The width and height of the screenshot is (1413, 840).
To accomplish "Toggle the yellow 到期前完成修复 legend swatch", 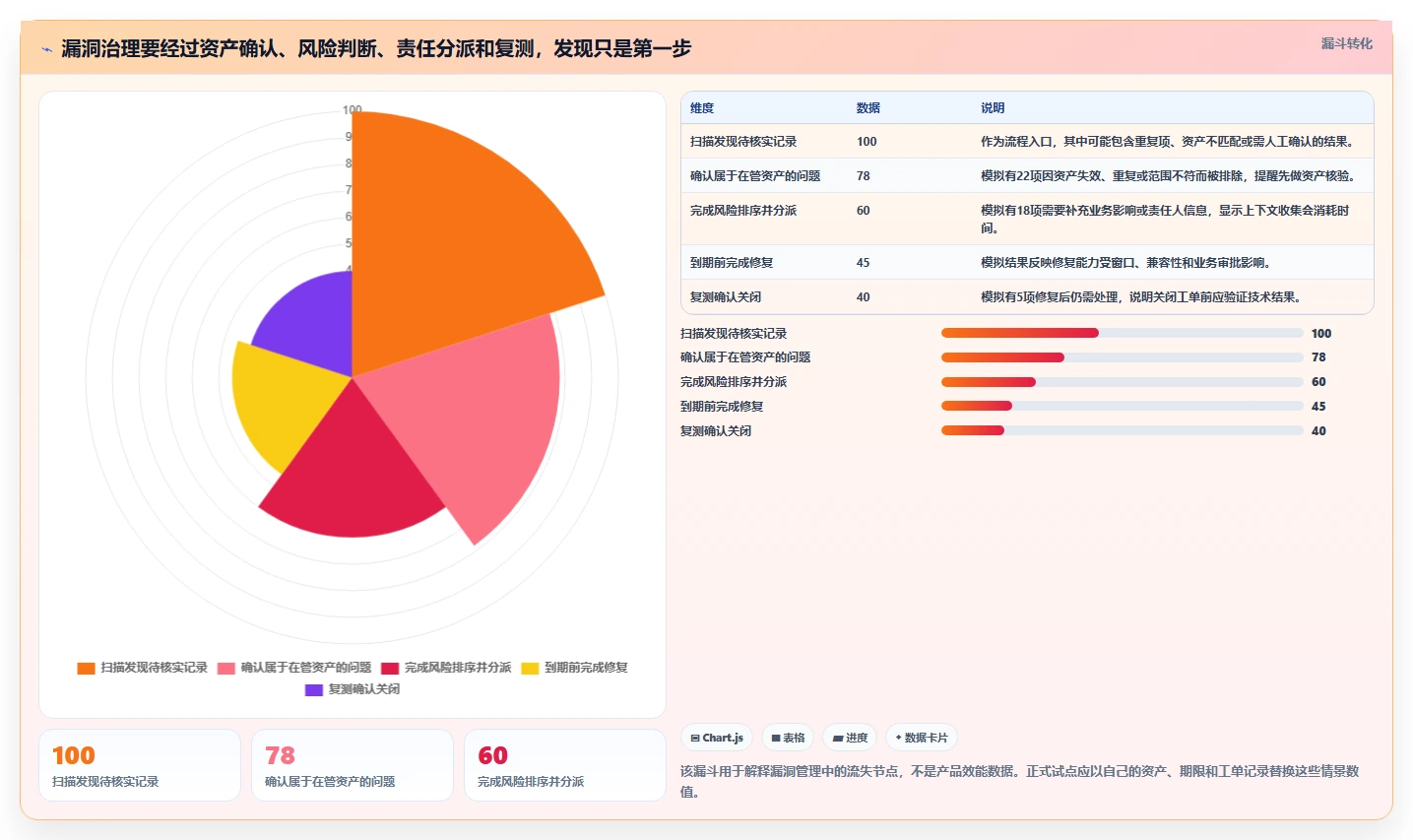I will (x=530, y=668).
